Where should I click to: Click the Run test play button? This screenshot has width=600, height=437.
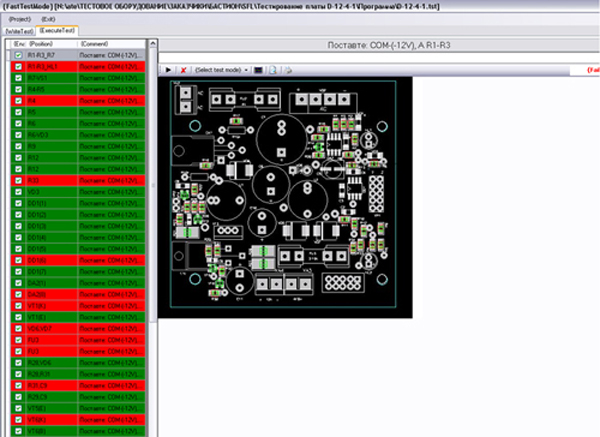click(169, 70)
